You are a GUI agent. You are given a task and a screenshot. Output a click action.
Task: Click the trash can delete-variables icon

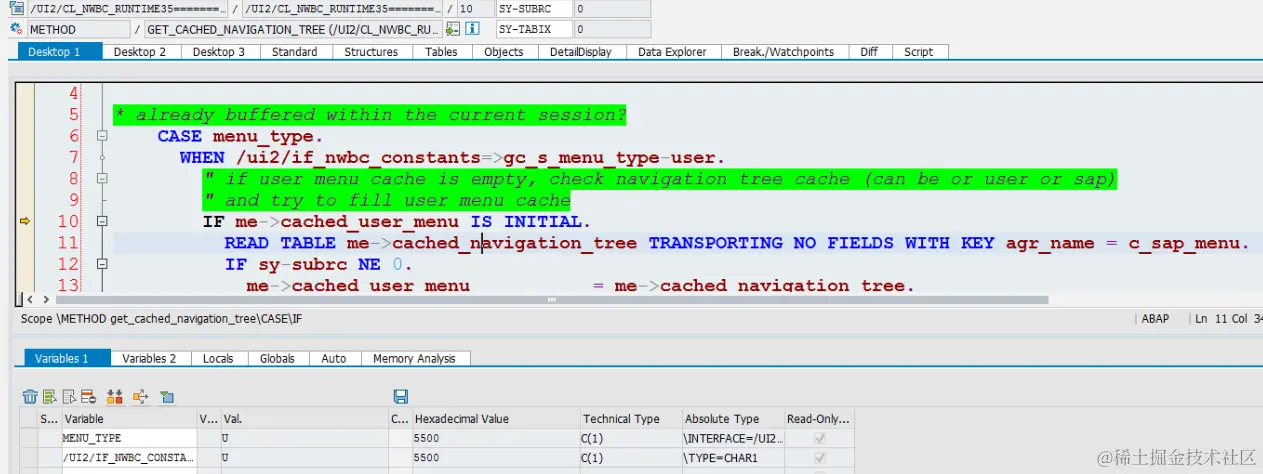30,397
